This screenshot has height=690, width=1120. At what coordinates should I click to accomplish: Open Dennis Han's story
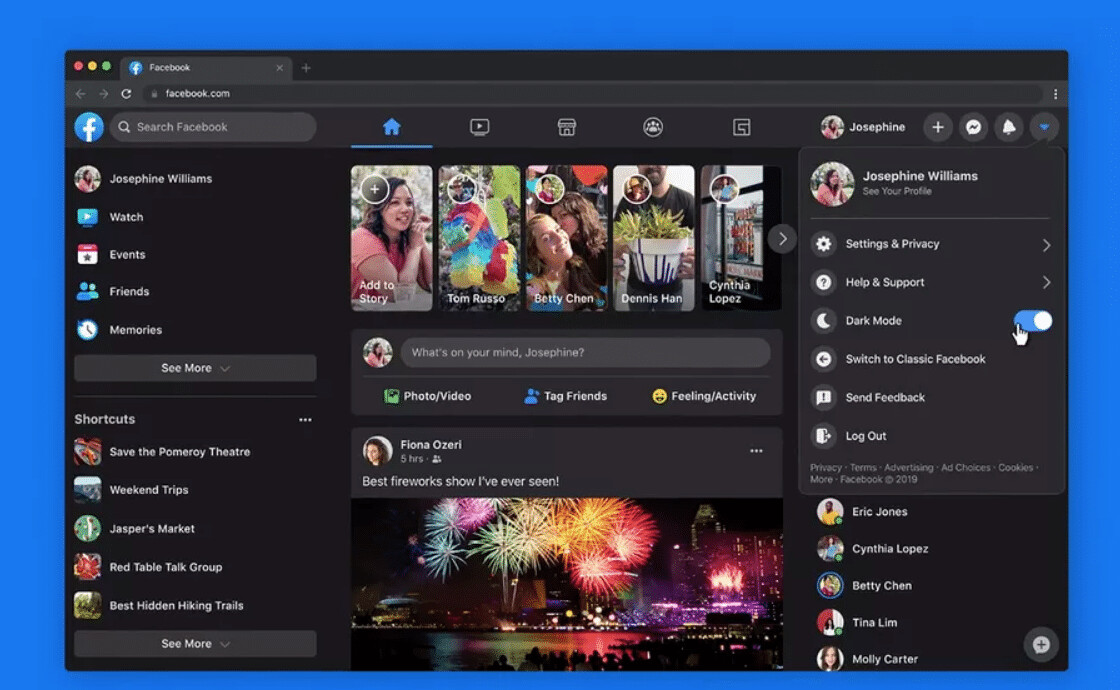654,239
